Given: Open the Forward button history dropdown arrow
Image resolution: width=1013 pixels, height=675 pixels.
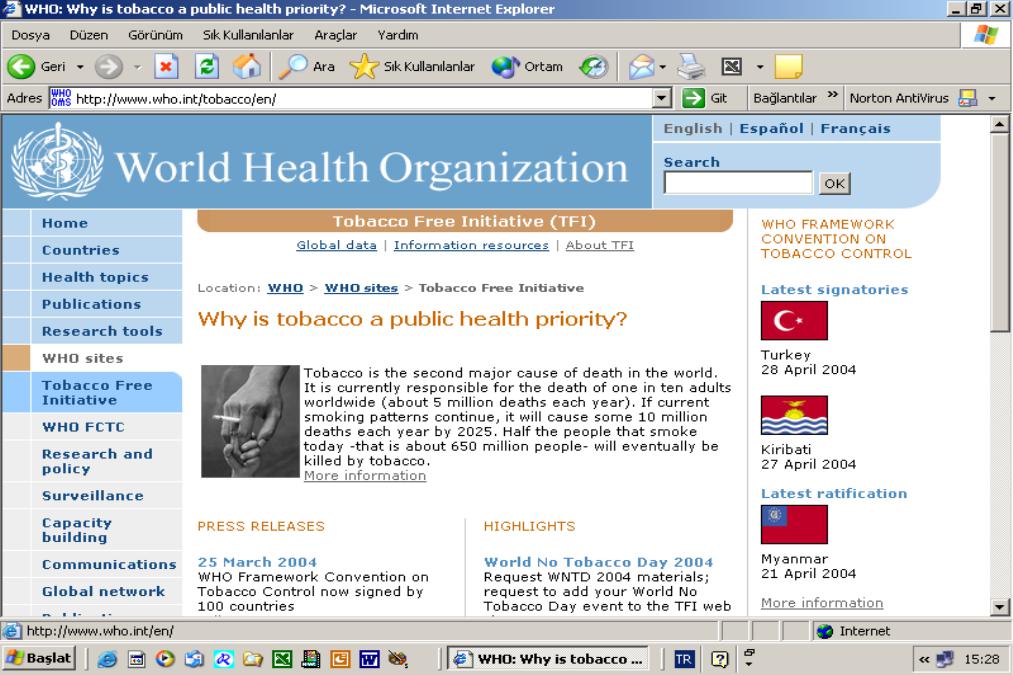Looking at the screenshot, I should pyautogui.click(x=137, y=67).
